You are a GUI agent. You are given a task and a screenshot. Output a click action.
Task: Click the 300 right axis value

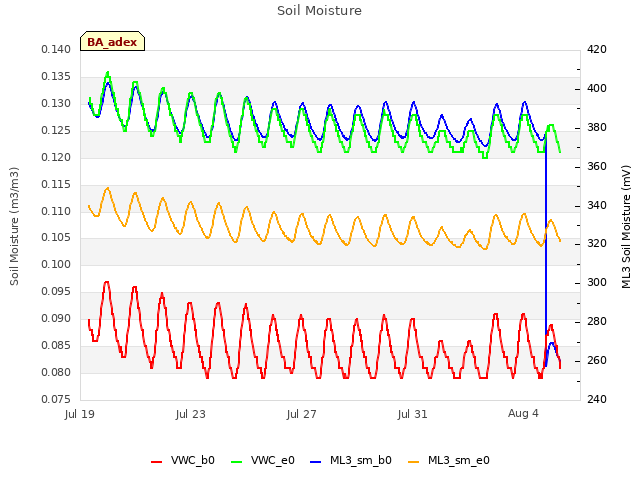[x=597, y=282]
